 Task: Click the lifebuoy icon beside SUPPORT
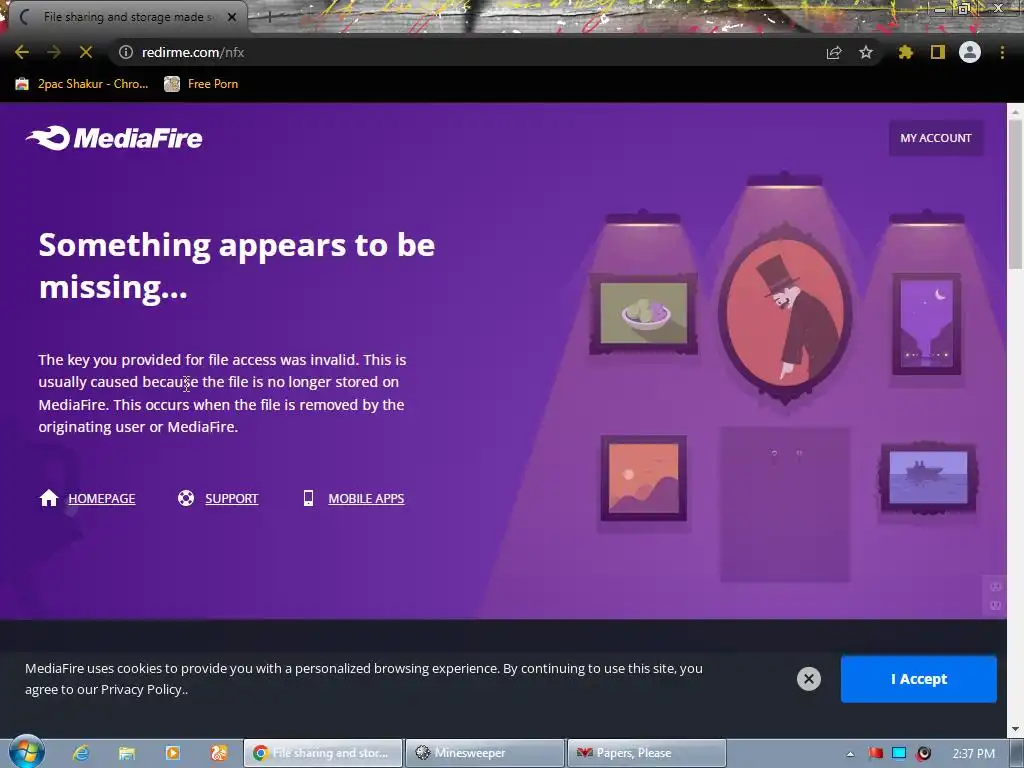point(186,498)
